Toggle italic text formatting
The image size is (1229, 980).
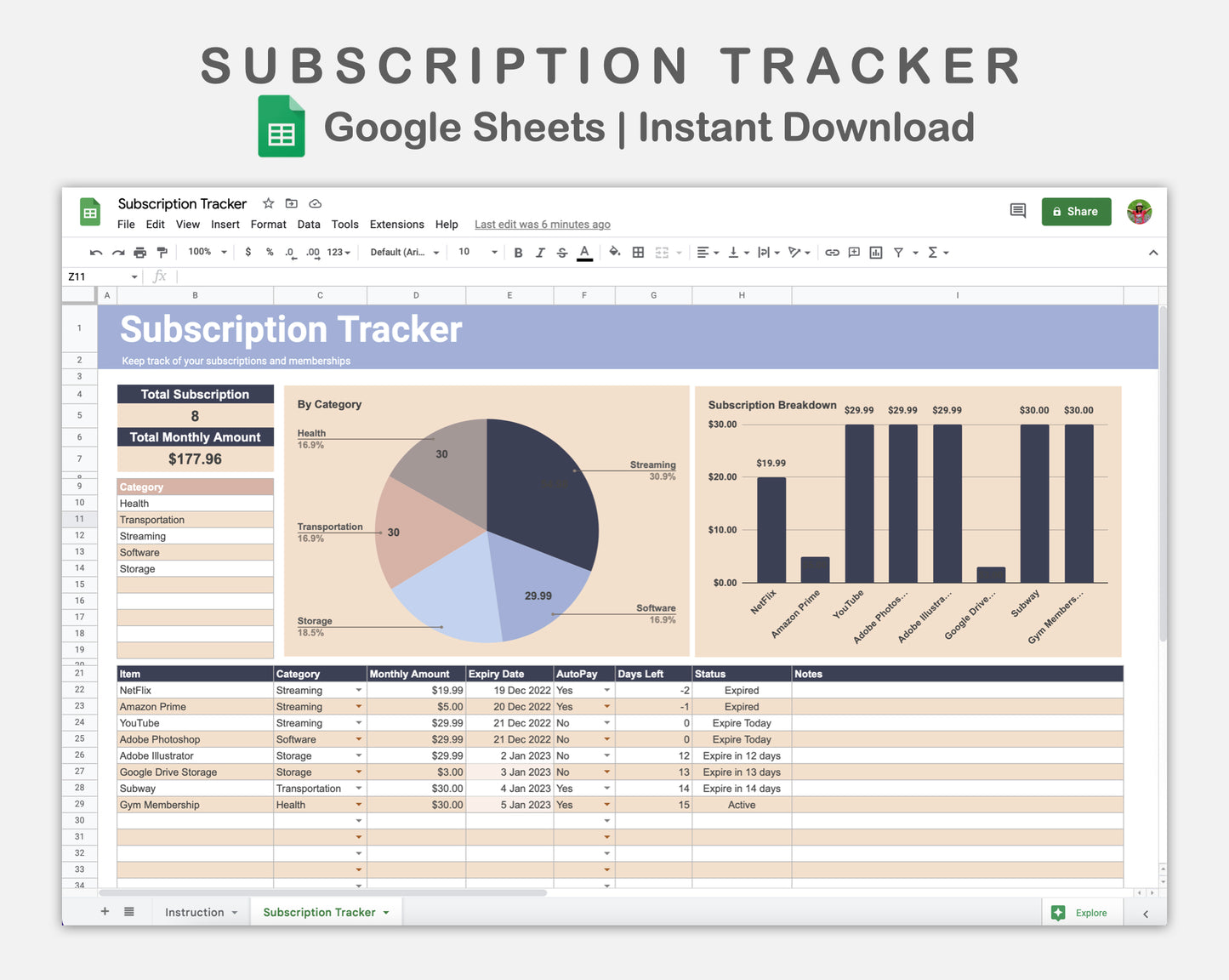pyautogui.click(x=539, y=253)
